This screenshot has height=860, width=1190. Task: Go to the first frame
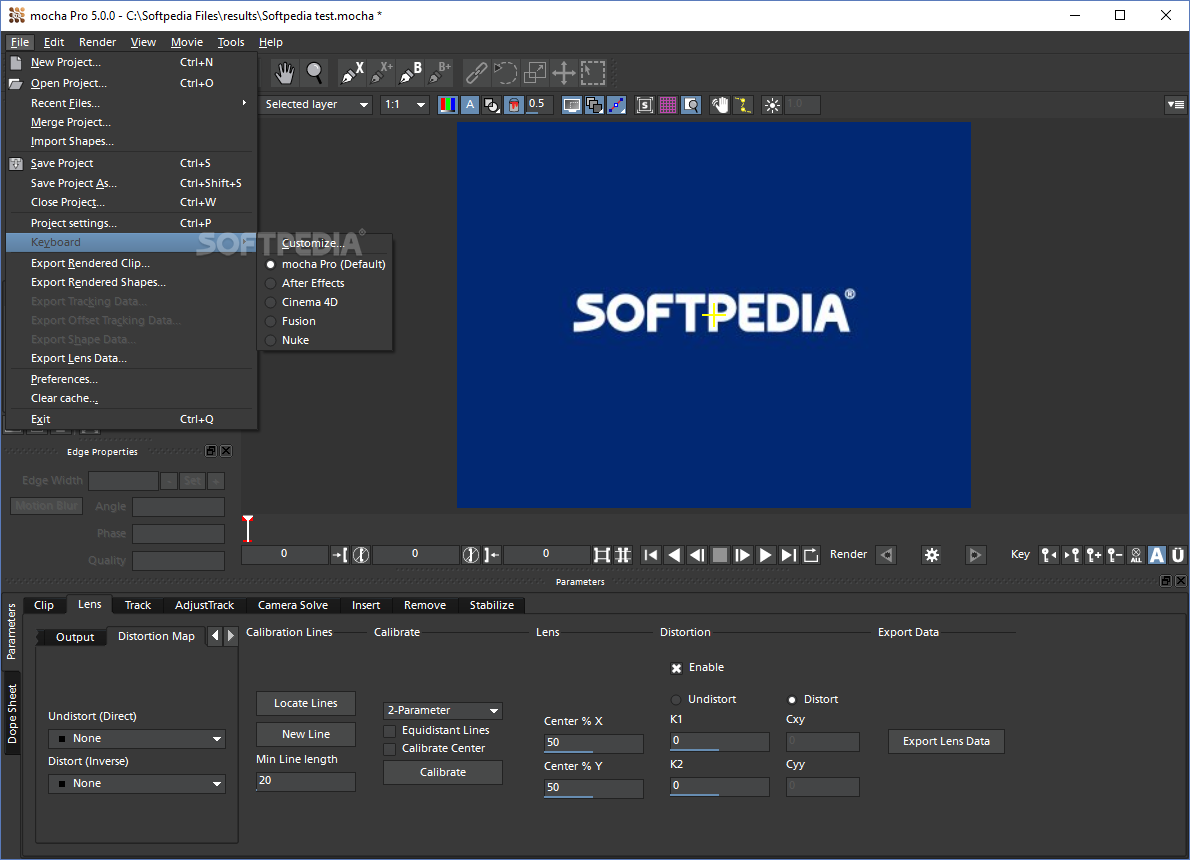(x=650, y=555)
